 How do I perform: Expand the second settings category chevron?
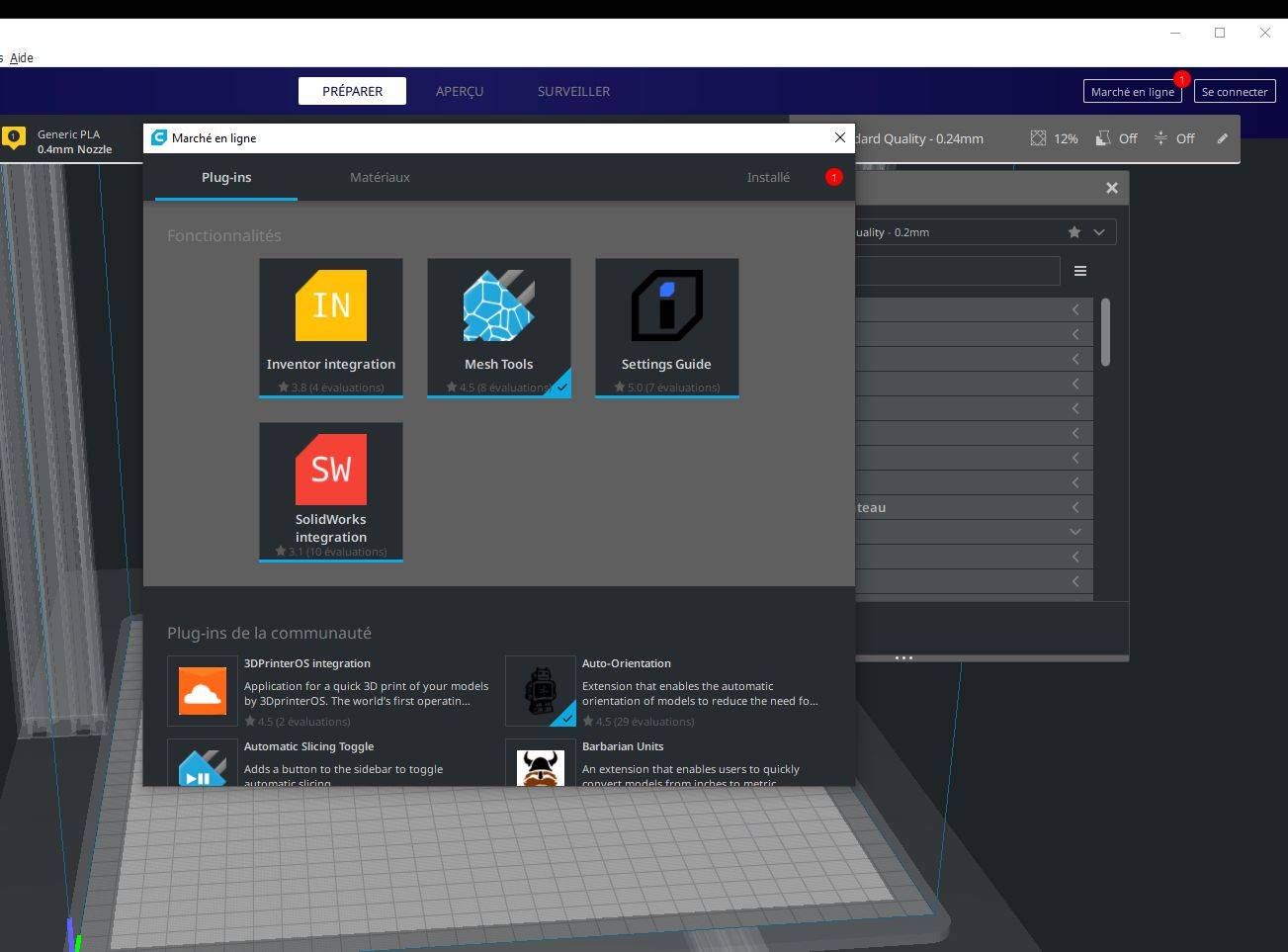coord(1075,334)
